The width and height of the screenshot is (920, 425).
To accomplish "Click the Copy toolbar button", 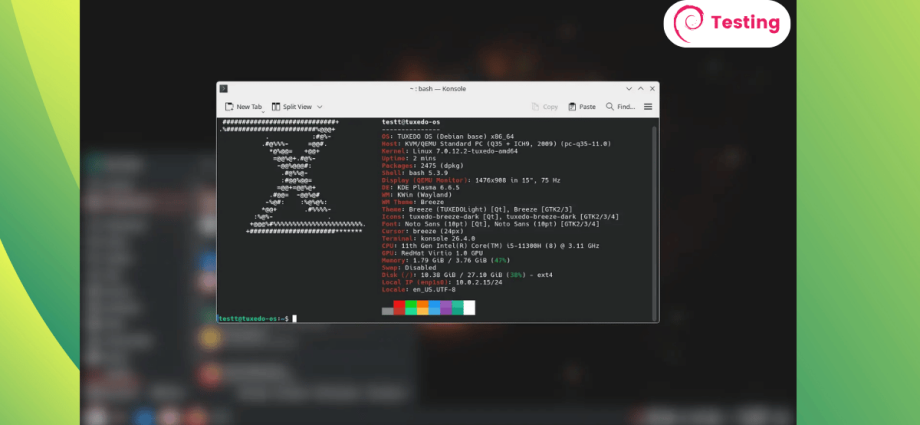I will [x=544, y=107].
